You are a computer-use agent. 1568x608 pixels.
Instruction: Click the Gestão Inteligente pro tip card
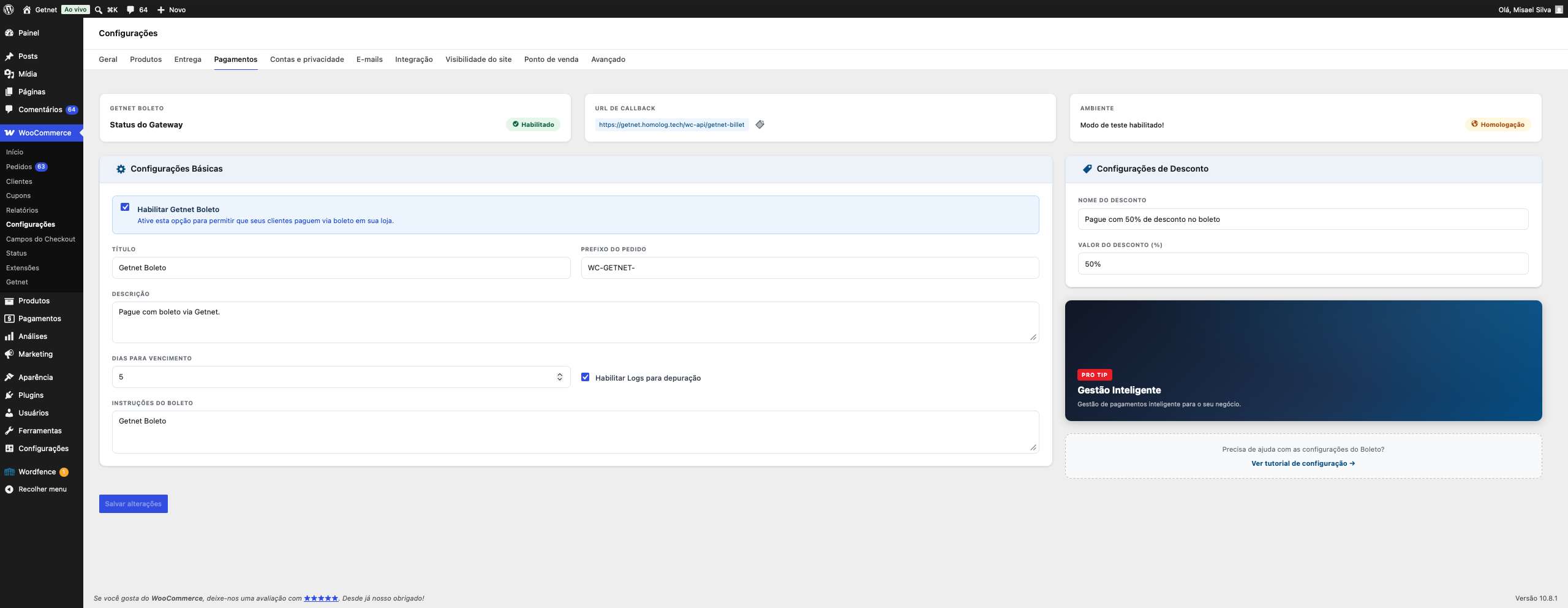tap(1303, 360)
